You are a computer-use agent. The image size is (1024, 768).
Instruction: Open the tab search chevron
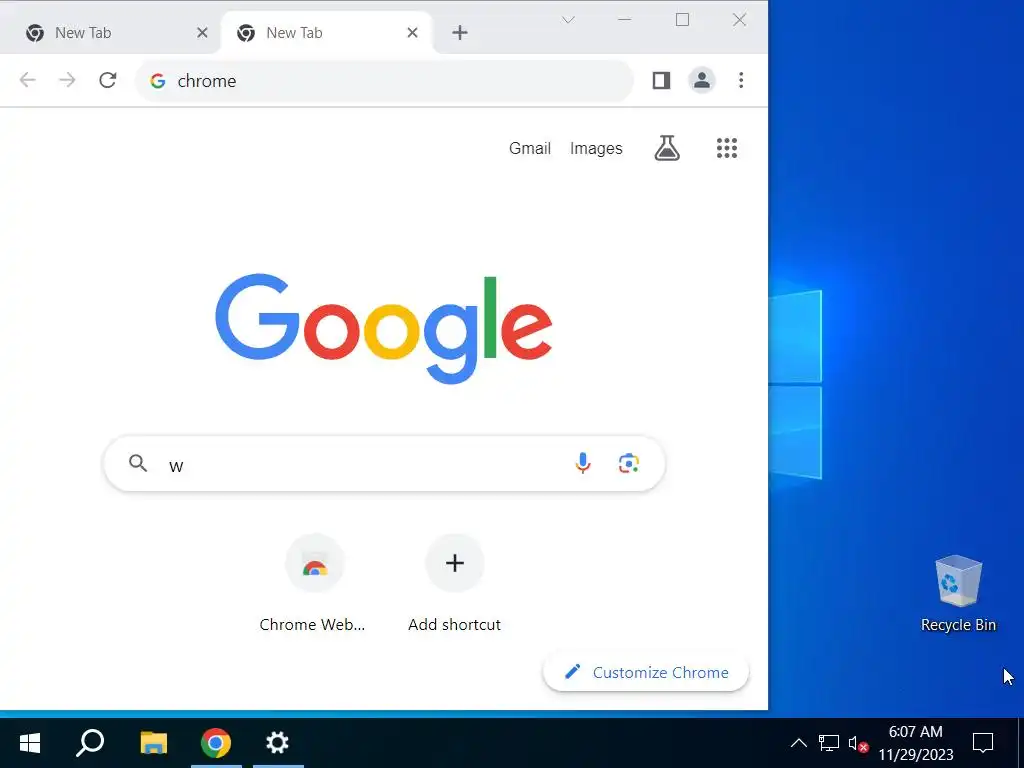[568, 20]
